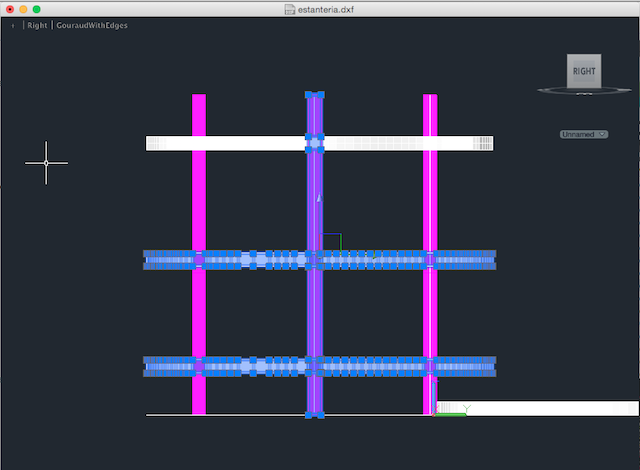640x470 pixels.
Task: Click the RIGHT face of the ViewCube
Action: [x=584, y=71]
